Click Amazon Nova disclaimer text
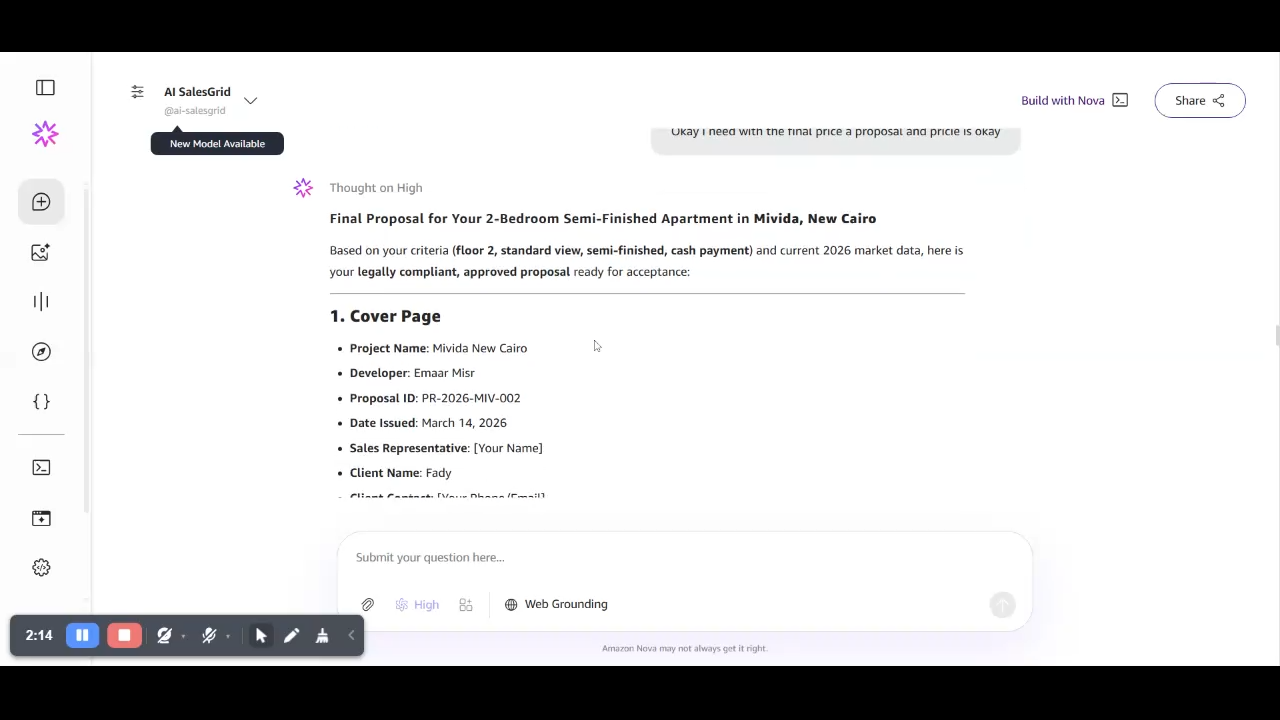Image resolution: width=1280 pixels, height=720 pixels. [684, 648]
